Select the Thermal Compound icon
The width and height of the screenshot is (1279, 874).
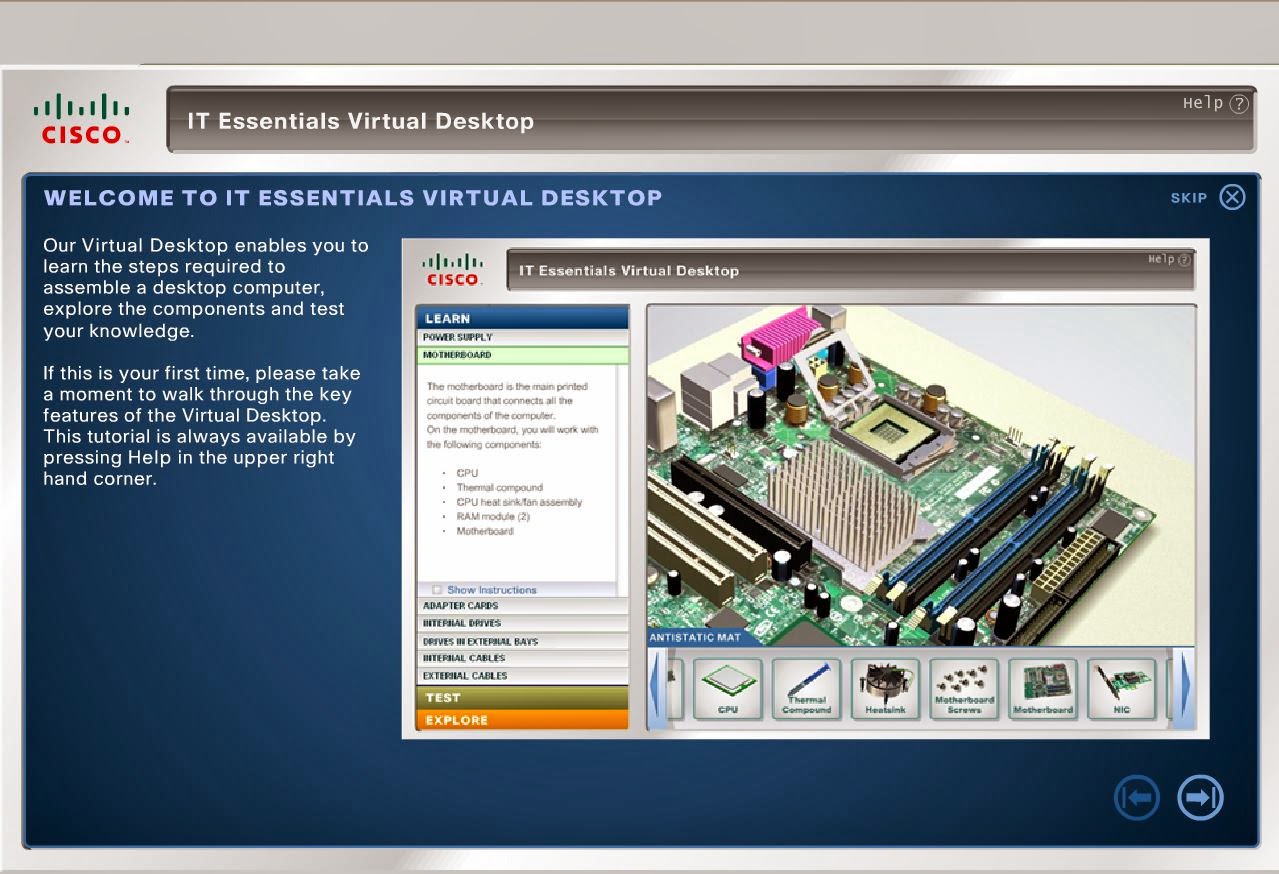click(806, 690)
